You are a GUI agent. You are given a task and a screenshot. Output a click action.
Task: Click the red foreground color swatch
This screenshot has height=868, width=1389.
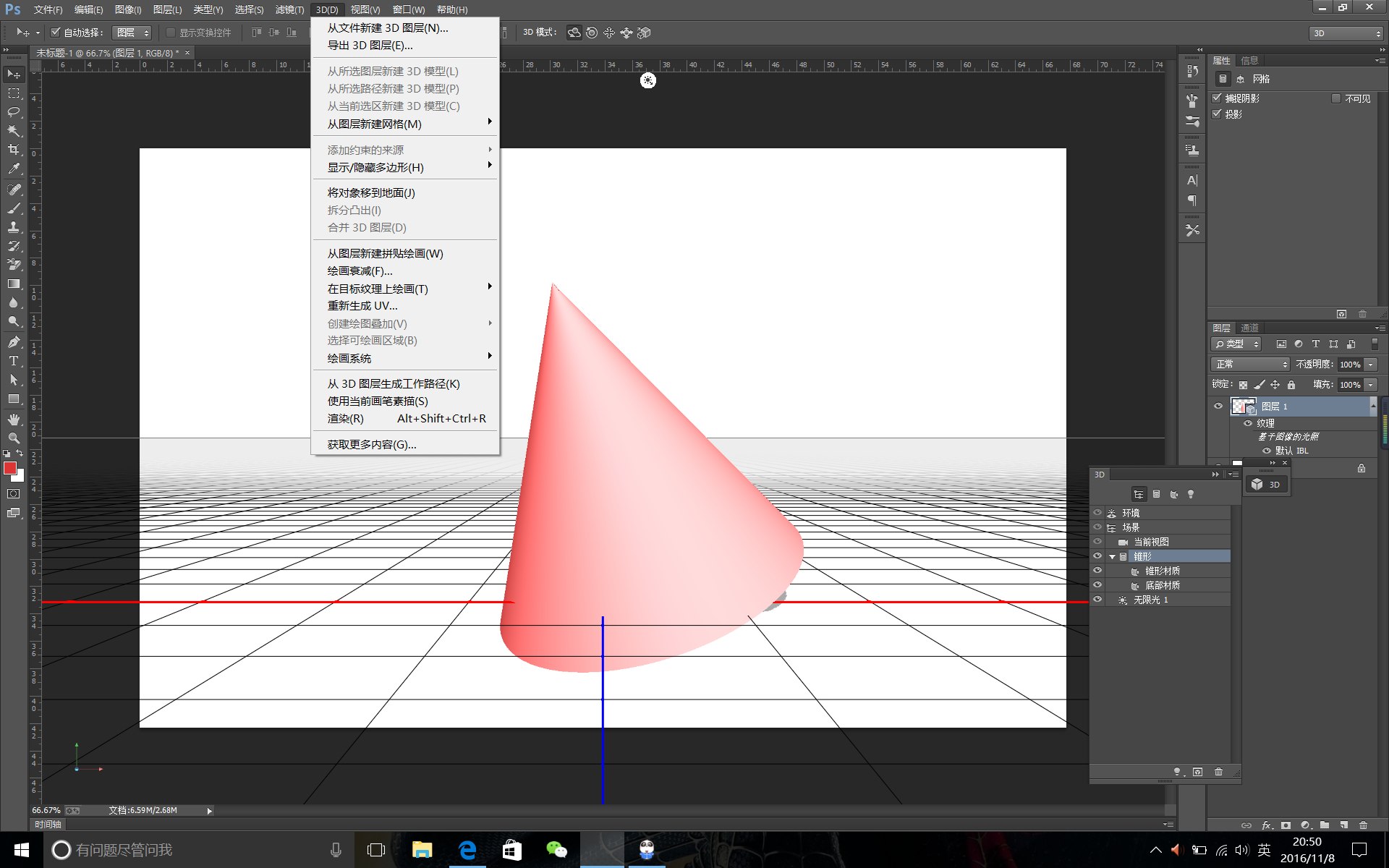(x=10, y=468)
